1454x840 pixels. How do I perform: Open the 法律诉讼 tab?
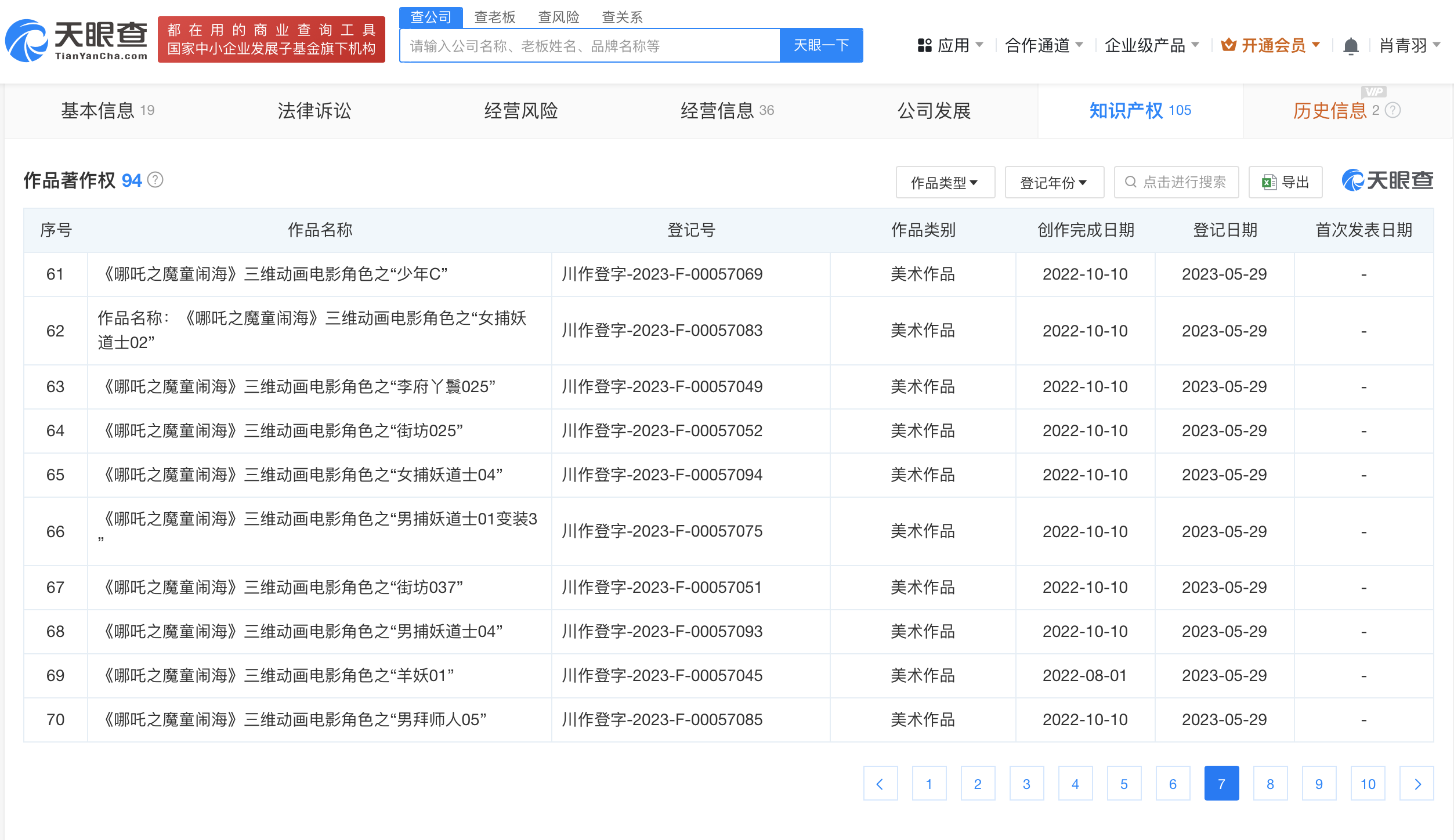314,110
